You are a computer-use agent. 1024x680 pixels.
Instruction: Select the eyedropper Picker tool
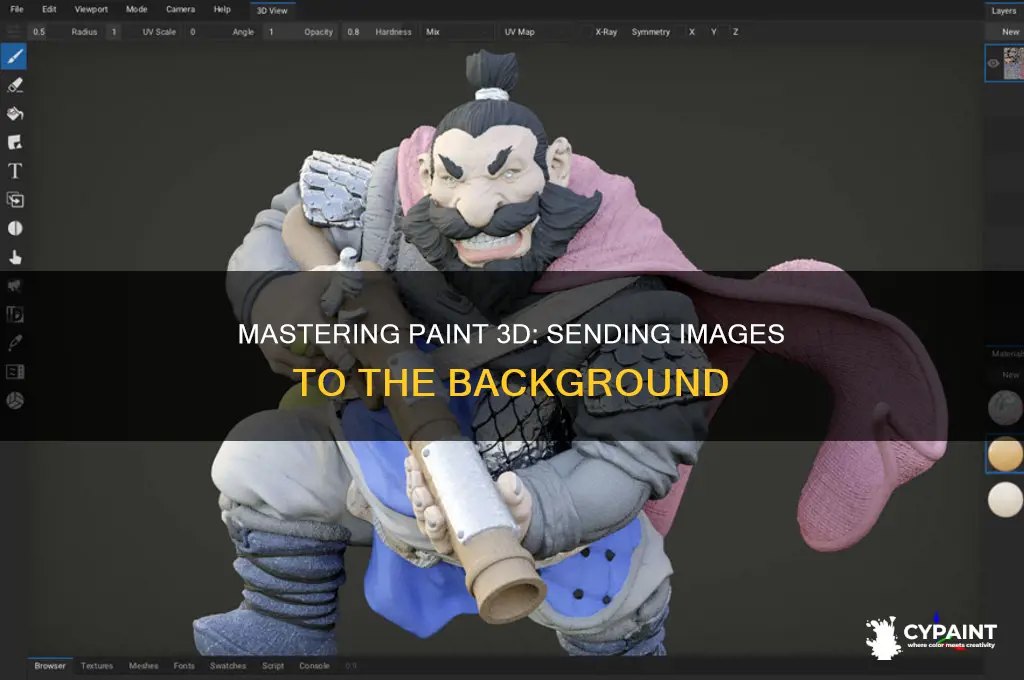[x=14, y=344]
